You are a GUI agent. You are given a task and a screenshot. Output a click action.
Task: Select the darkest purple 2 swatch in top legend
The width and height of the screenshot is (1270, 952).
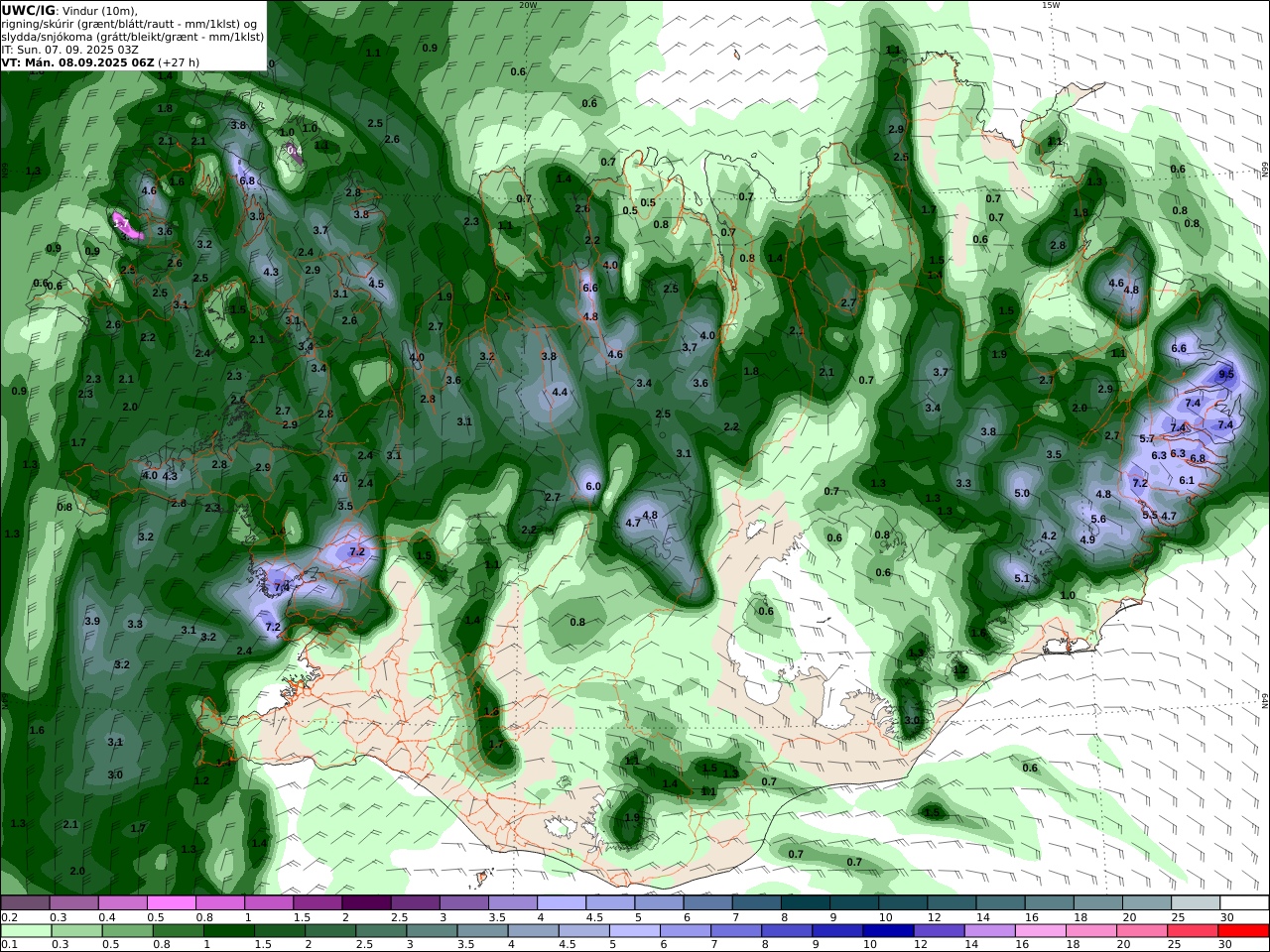coord(365,903)
